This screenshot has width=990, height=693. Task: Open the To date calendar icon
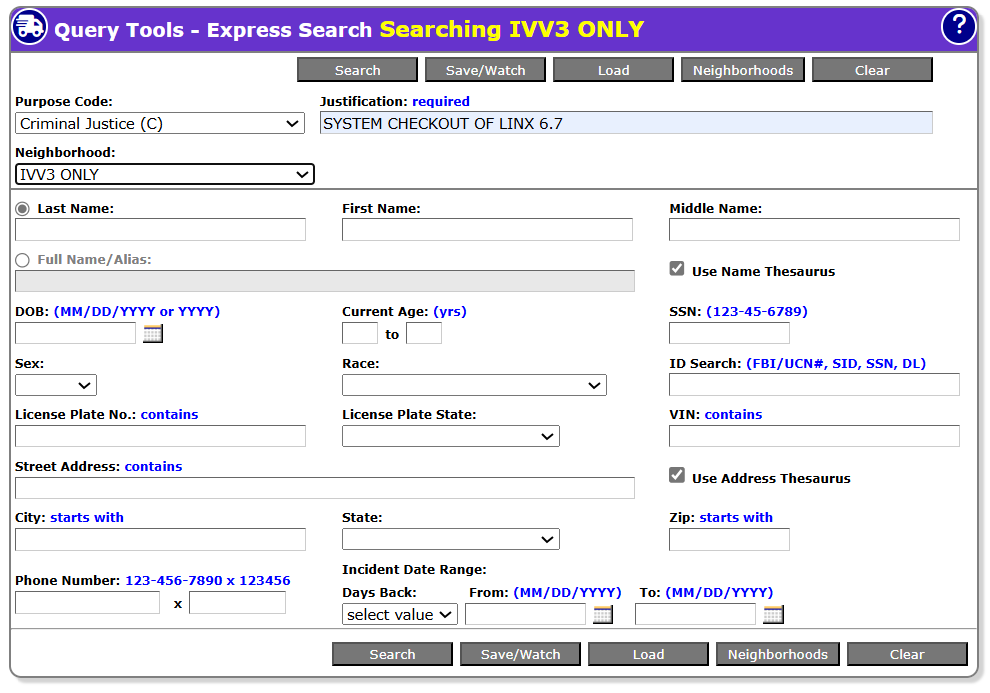click(773, 615)
